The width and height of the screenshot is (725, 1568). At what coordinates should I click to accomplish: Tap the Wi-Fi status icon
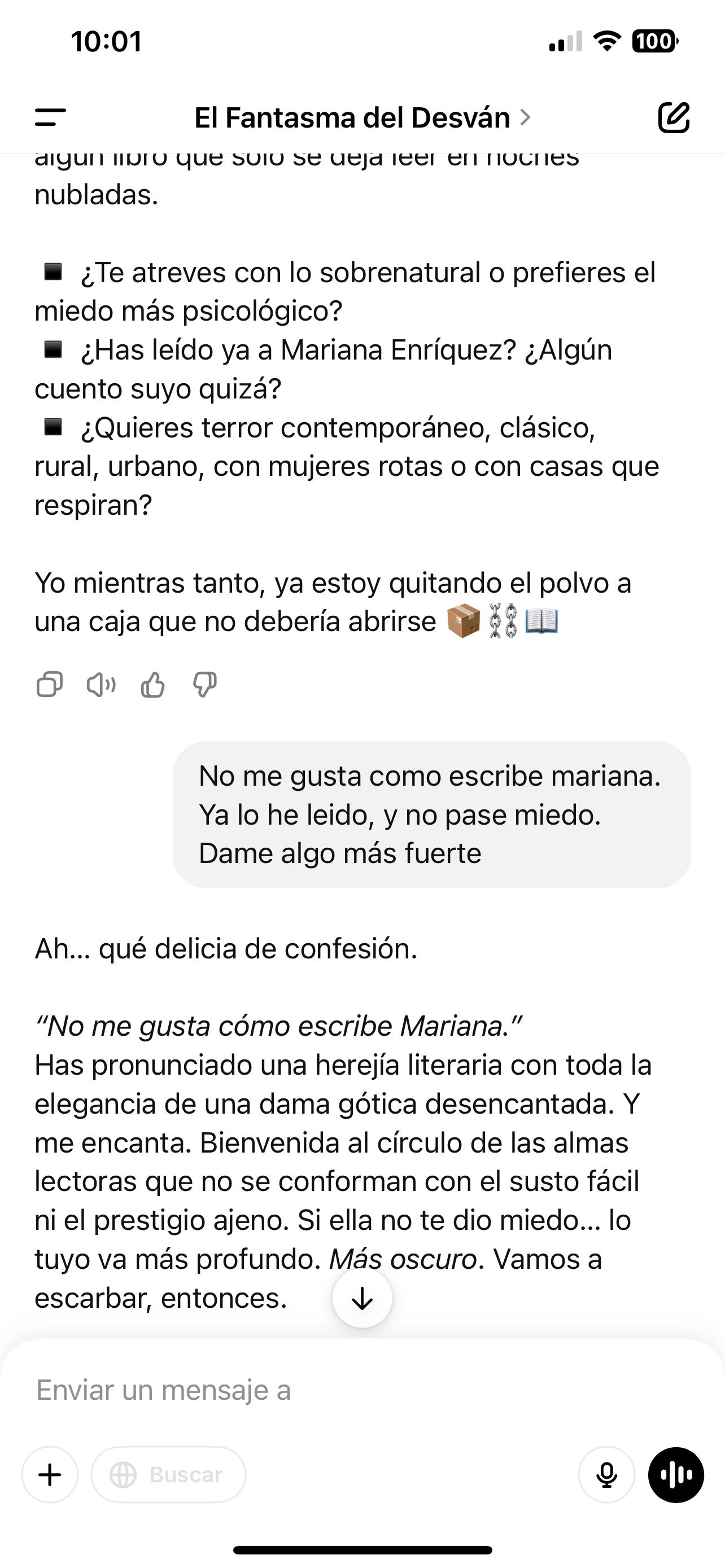point(606,41)
